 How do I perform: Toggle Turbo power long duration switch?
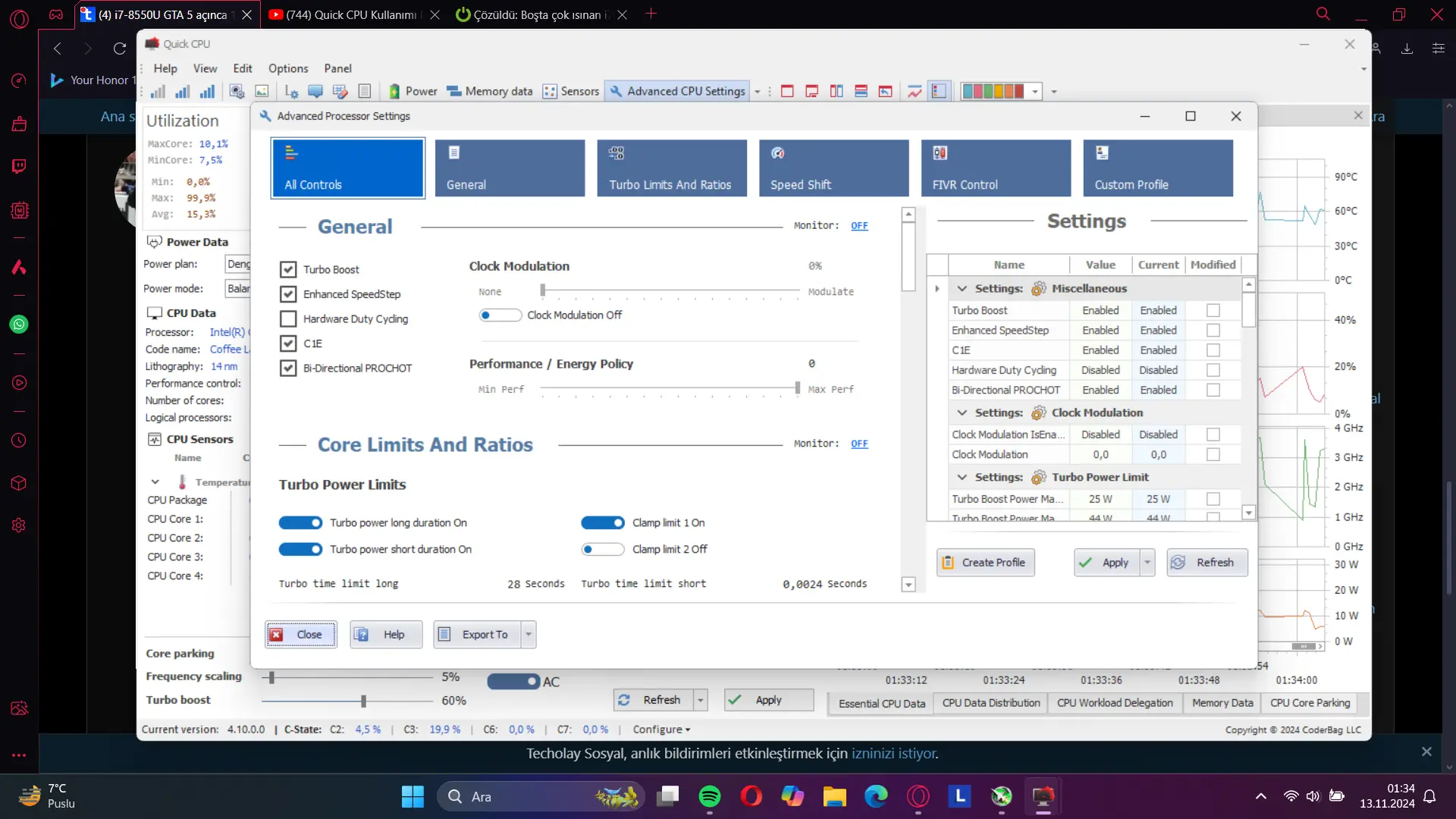(x=300, y=522)
